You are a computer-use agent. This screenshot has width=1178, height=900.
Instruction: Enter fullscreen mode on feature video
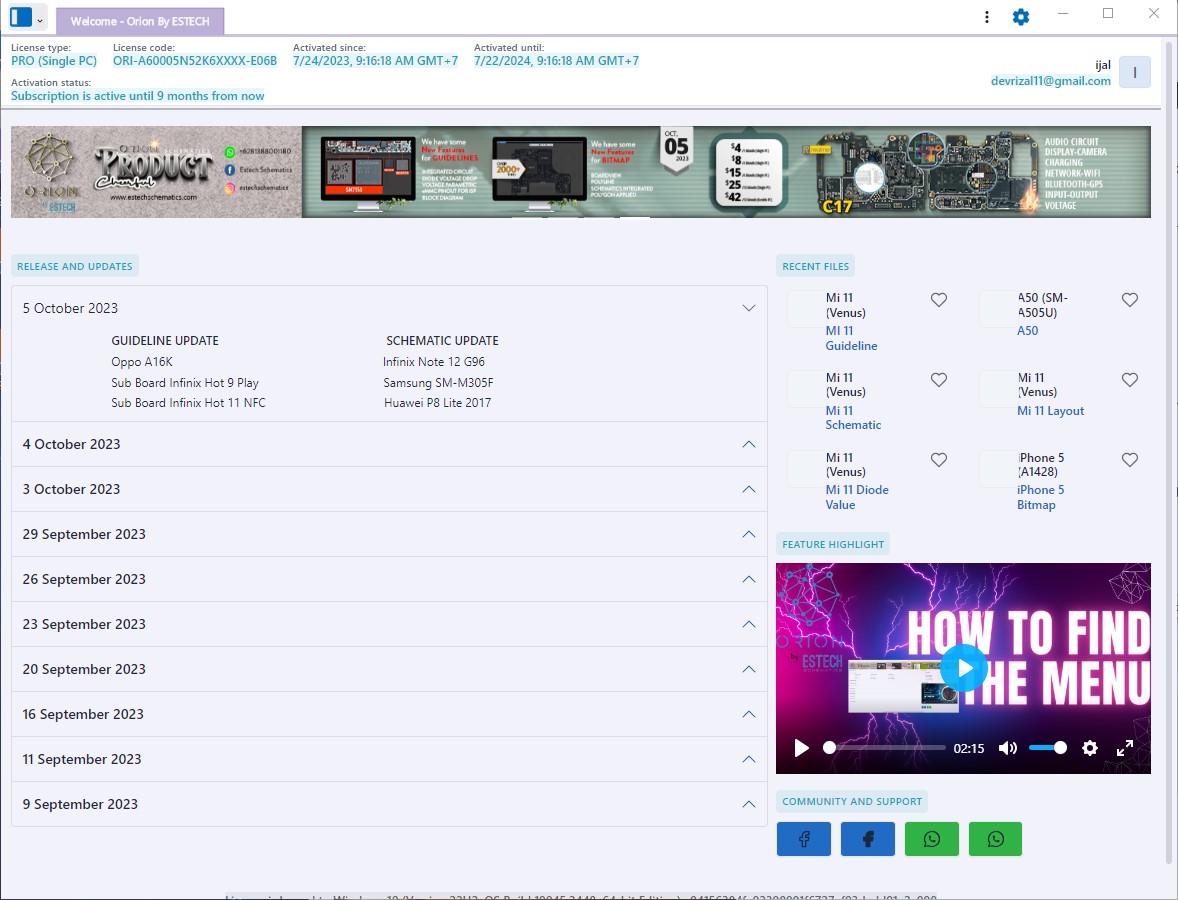(1124, 748)
